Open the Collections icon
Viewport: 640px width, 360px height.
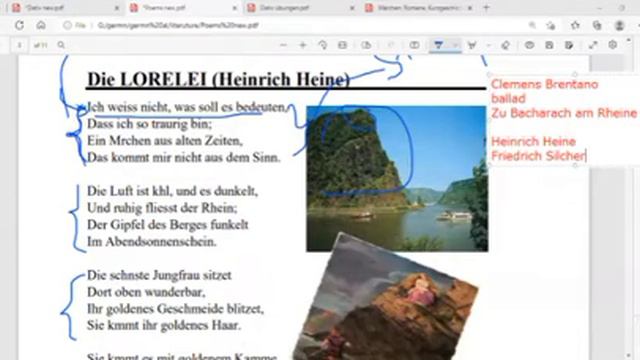[x=597, y=25]
